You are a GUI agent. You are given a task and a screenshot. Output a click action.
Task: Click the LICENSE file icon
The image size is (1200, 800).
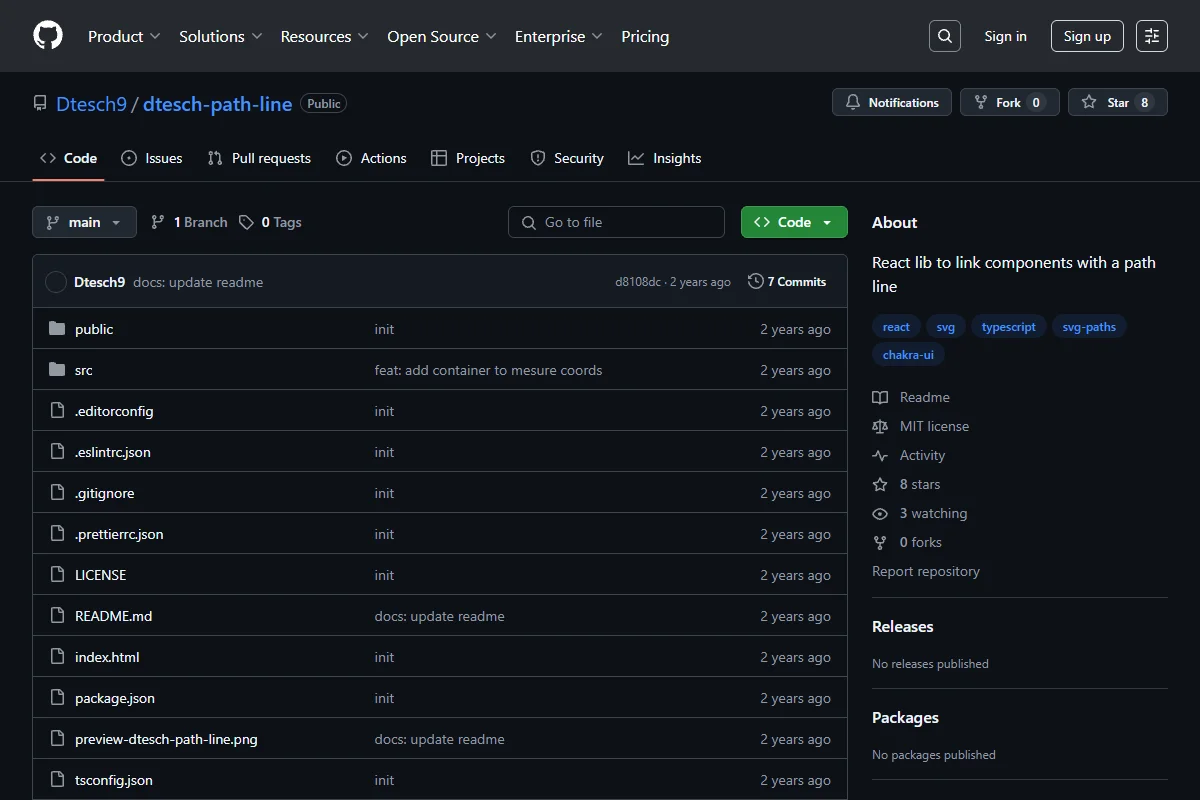click(x=57, y=575)
